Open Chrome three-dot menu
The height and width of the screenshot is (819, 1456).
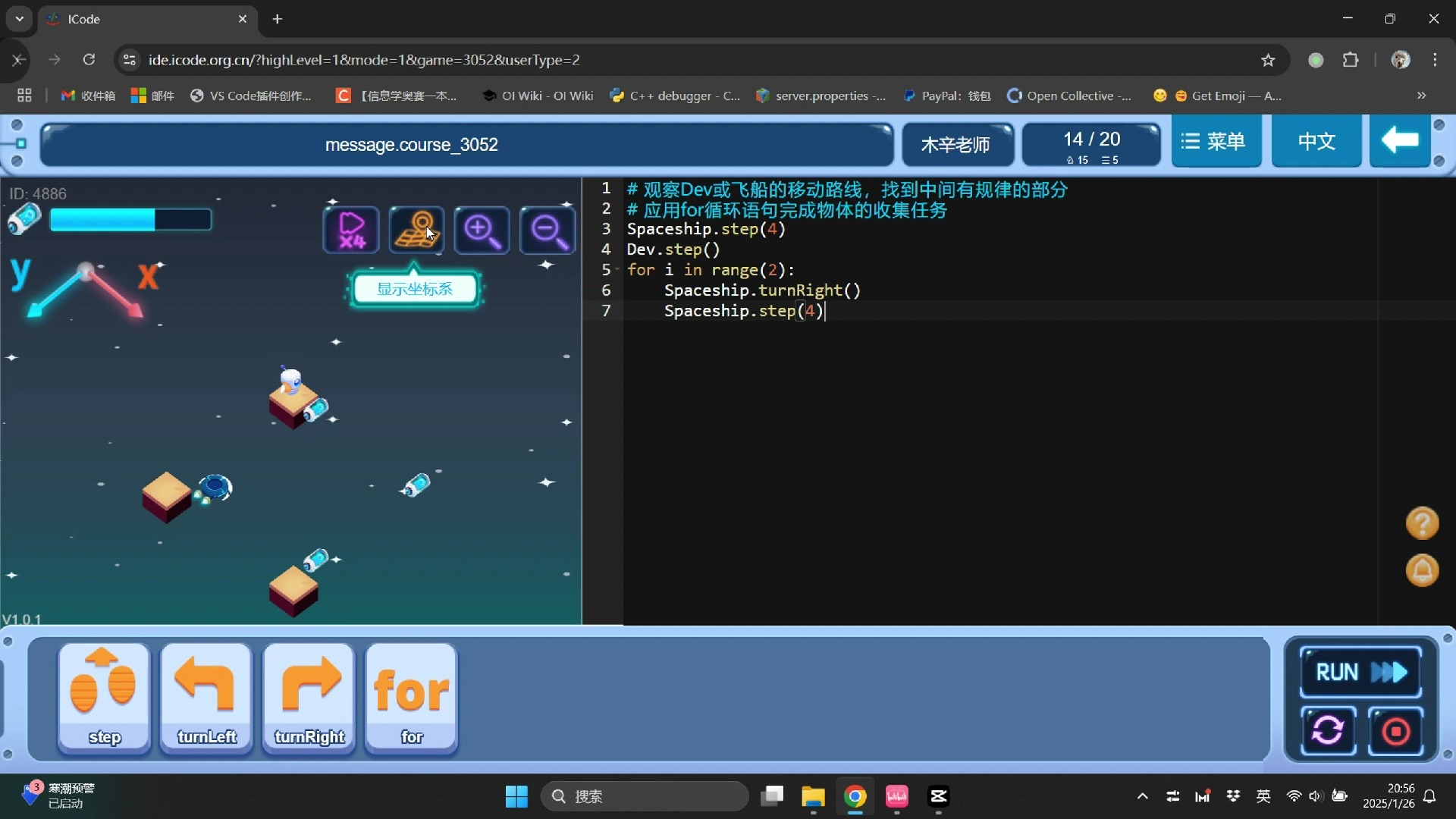pos(1435,60)
